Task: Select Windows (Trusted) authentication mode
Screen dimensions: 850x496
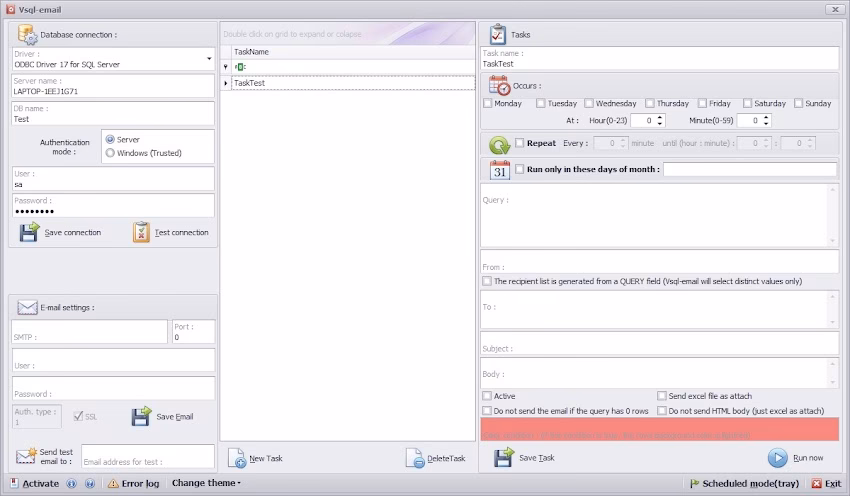Action: [110, 153]
